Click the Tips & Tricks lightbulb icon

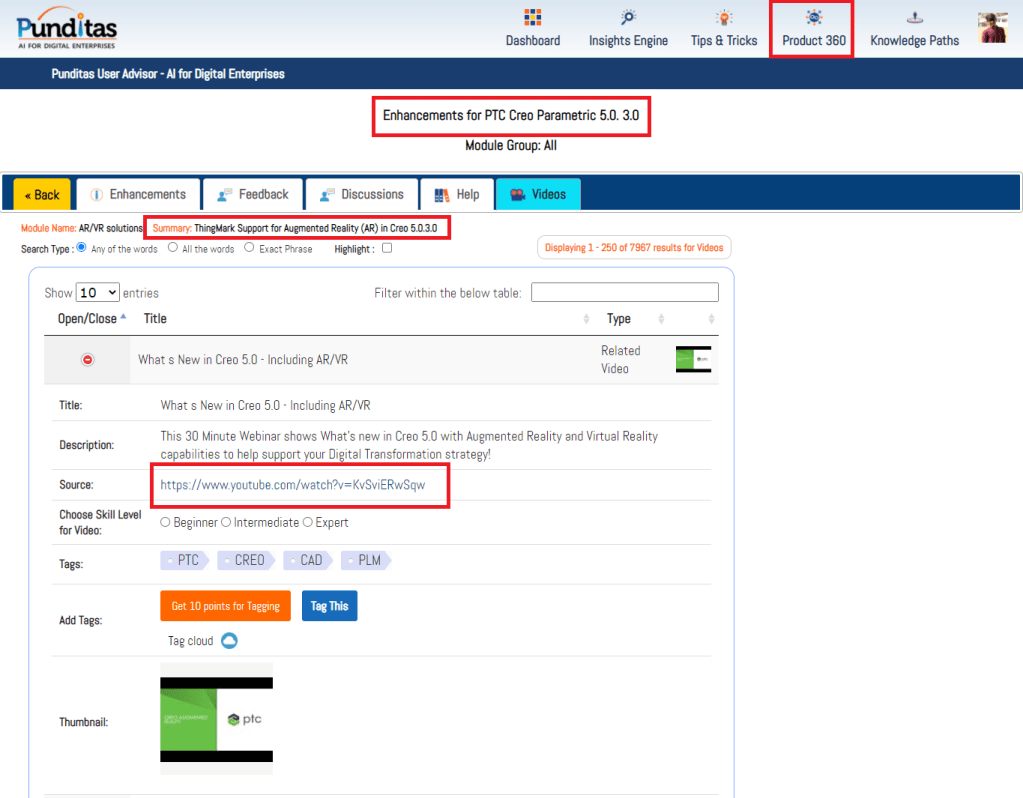(x=723, y=18)
